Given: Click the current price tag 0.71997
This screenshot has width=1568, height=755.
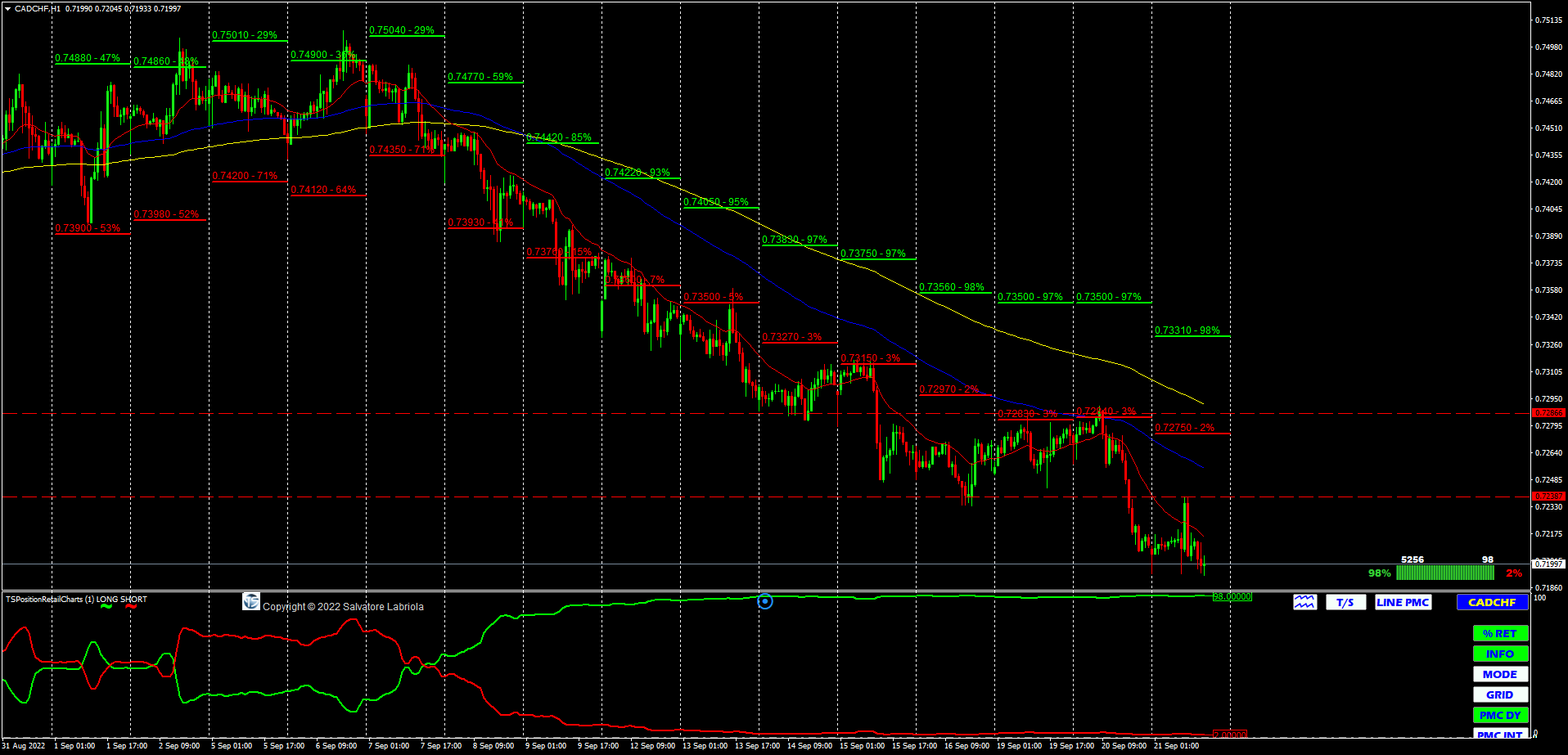Looking at the screenshot, I should (x=1549, y=564).
